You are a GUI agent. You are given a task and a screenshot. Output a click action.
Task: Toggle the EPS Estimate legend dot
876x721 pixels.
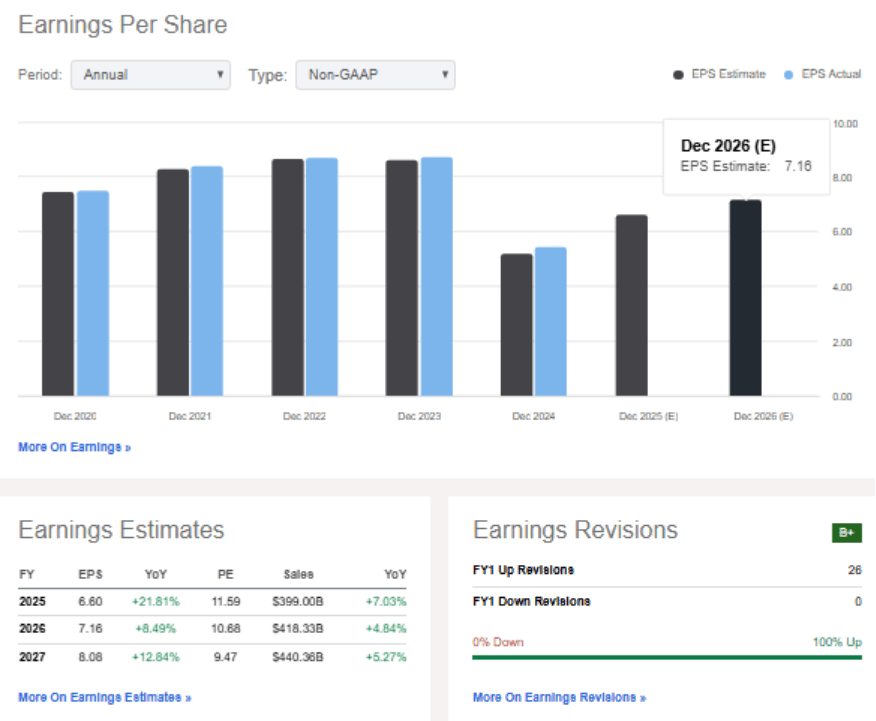click(679, 75)
